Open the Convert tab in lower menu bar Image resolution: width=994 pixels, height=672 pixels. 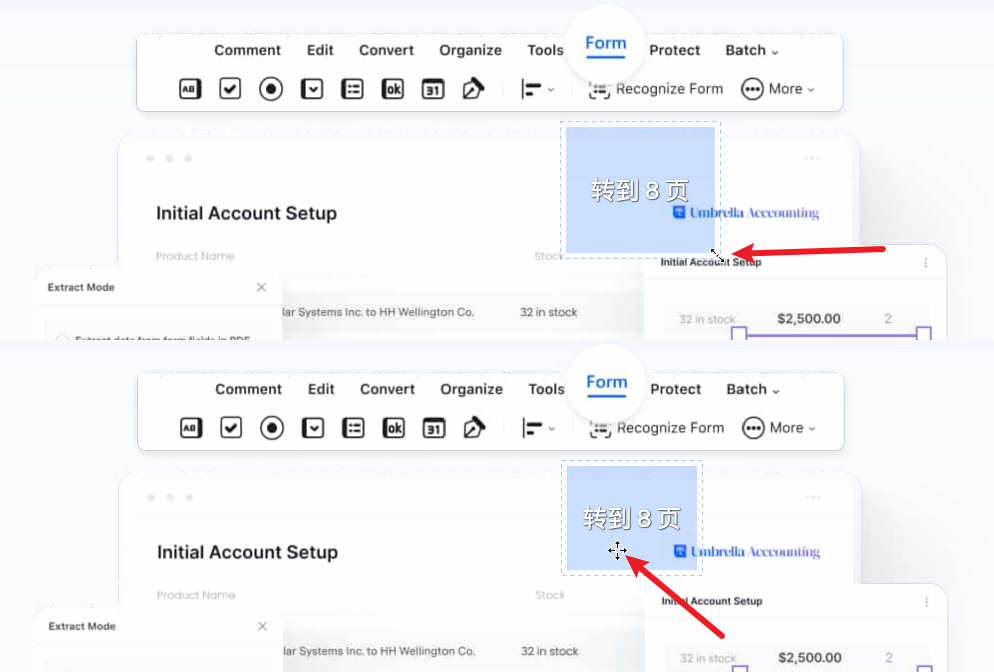pyautogui.click(x=387, y=389)
